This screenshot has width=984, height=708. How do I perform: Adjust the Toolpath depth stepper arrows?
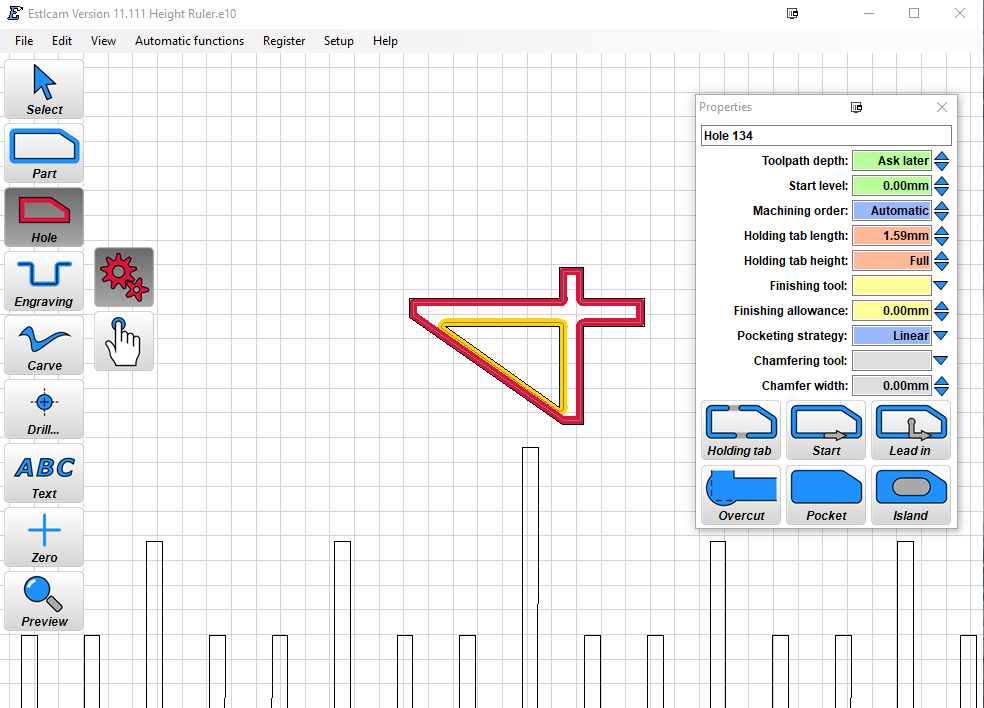coord(941,161)
